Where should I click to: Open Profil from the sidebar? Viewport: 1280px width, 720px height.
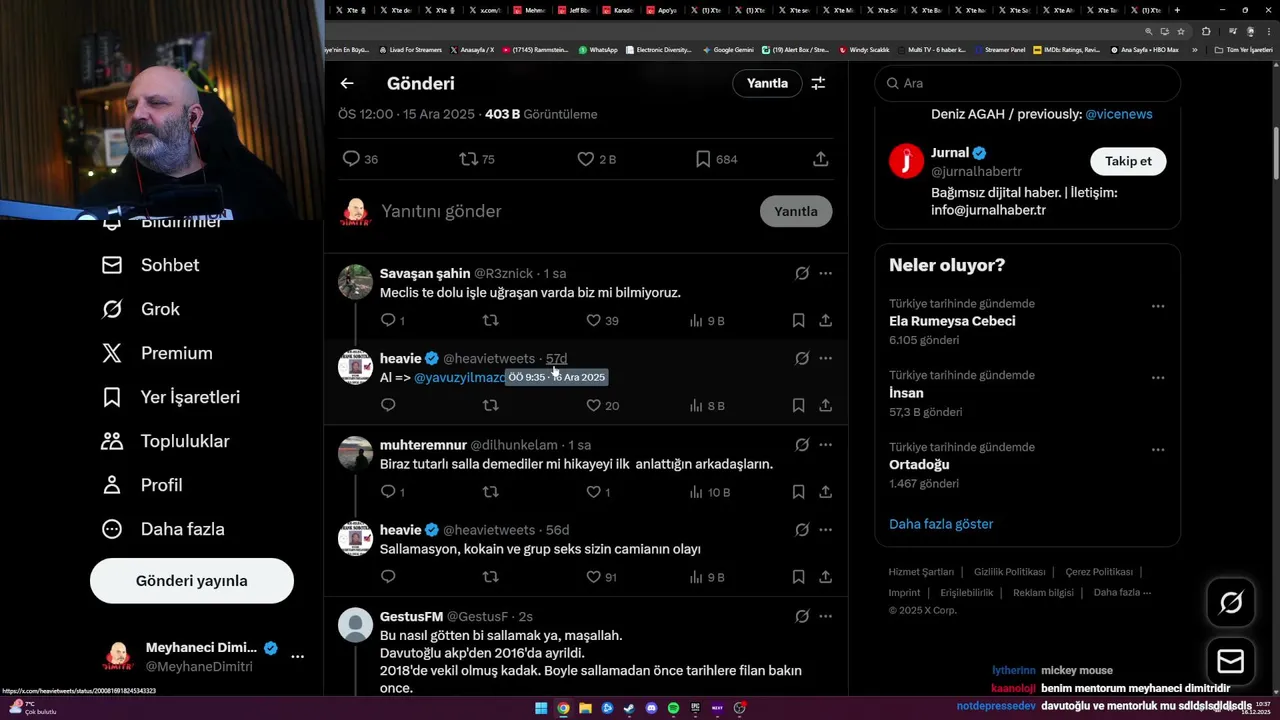(142, 485)
